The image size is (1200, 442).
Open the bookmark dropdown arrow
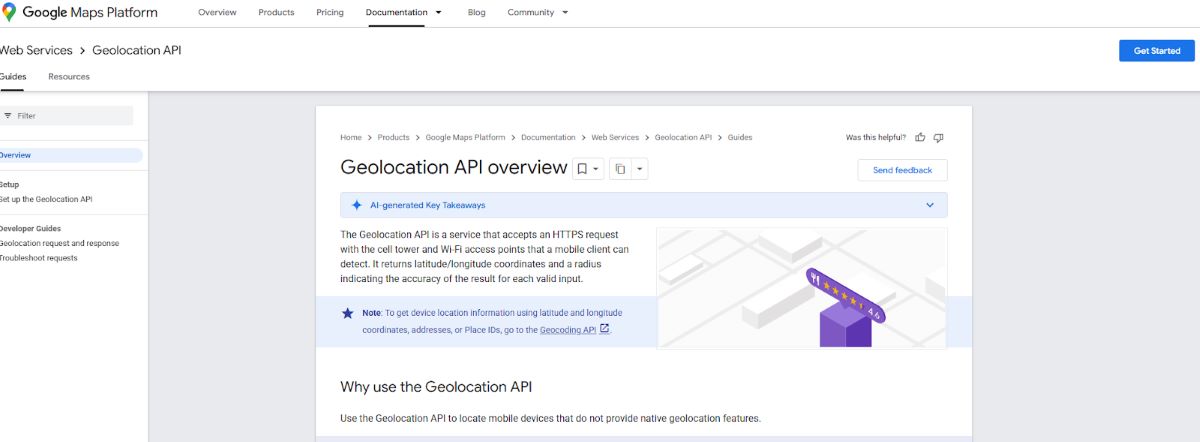[596, 170]
